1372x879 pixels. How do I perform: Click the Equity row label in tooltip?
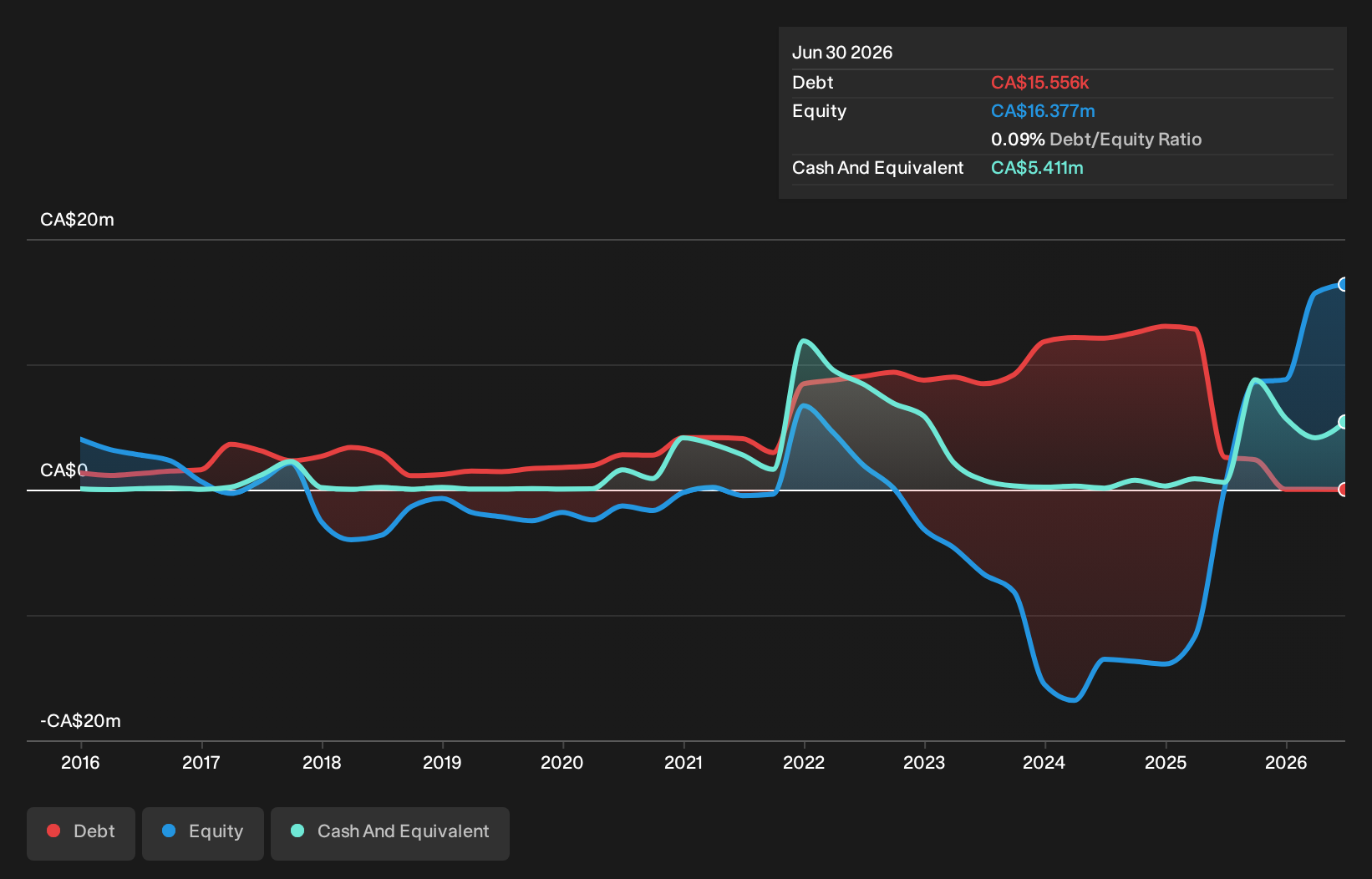(819, 111)
